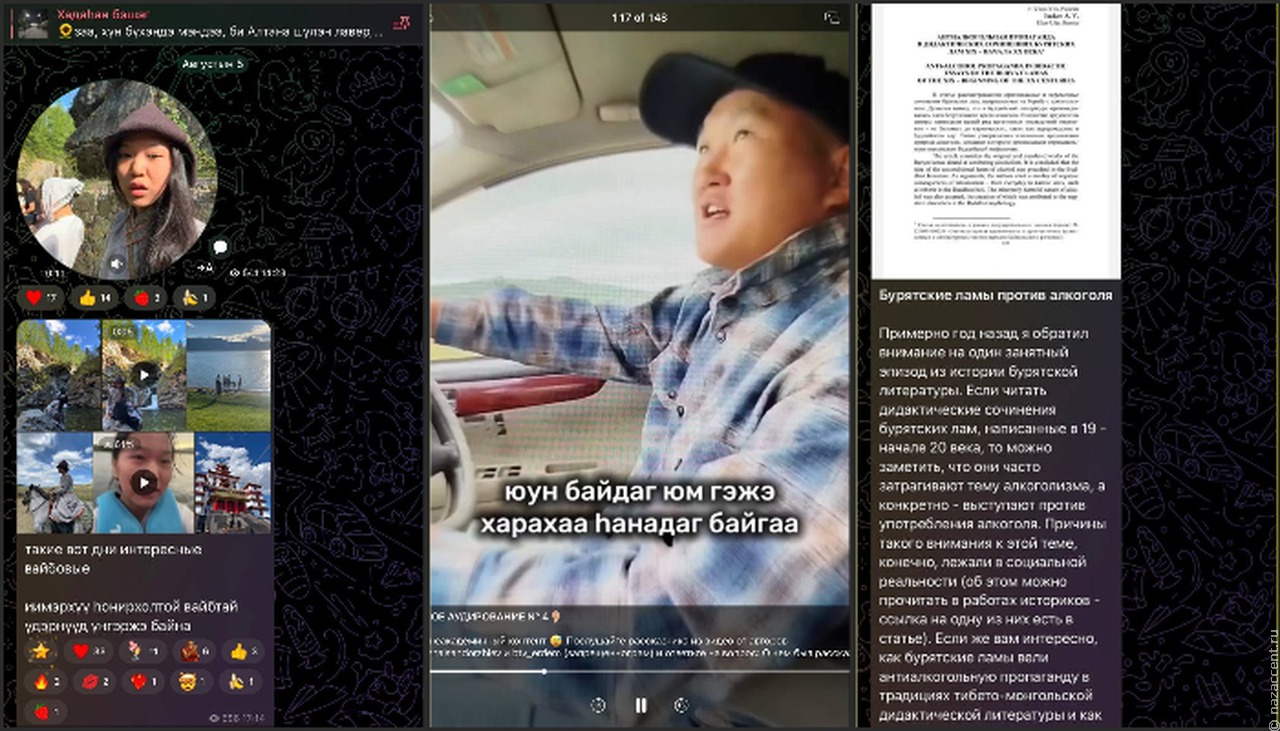Open the temple photo thumbnail
The width and height of the screenshot is (1280, 731).
(x=233, y=483)
